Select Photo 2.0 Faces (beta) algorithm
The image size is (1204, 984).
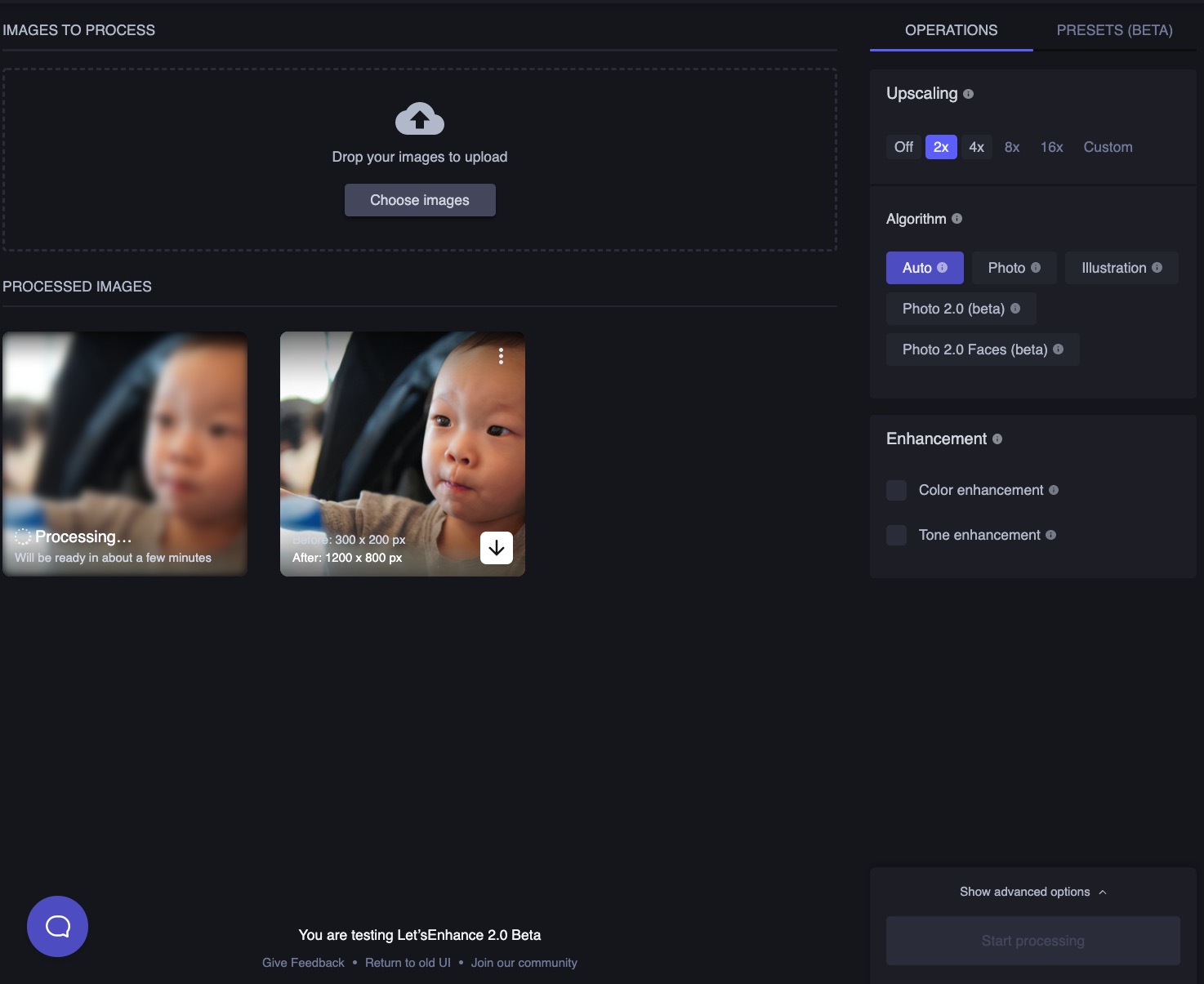click(982, 350)
